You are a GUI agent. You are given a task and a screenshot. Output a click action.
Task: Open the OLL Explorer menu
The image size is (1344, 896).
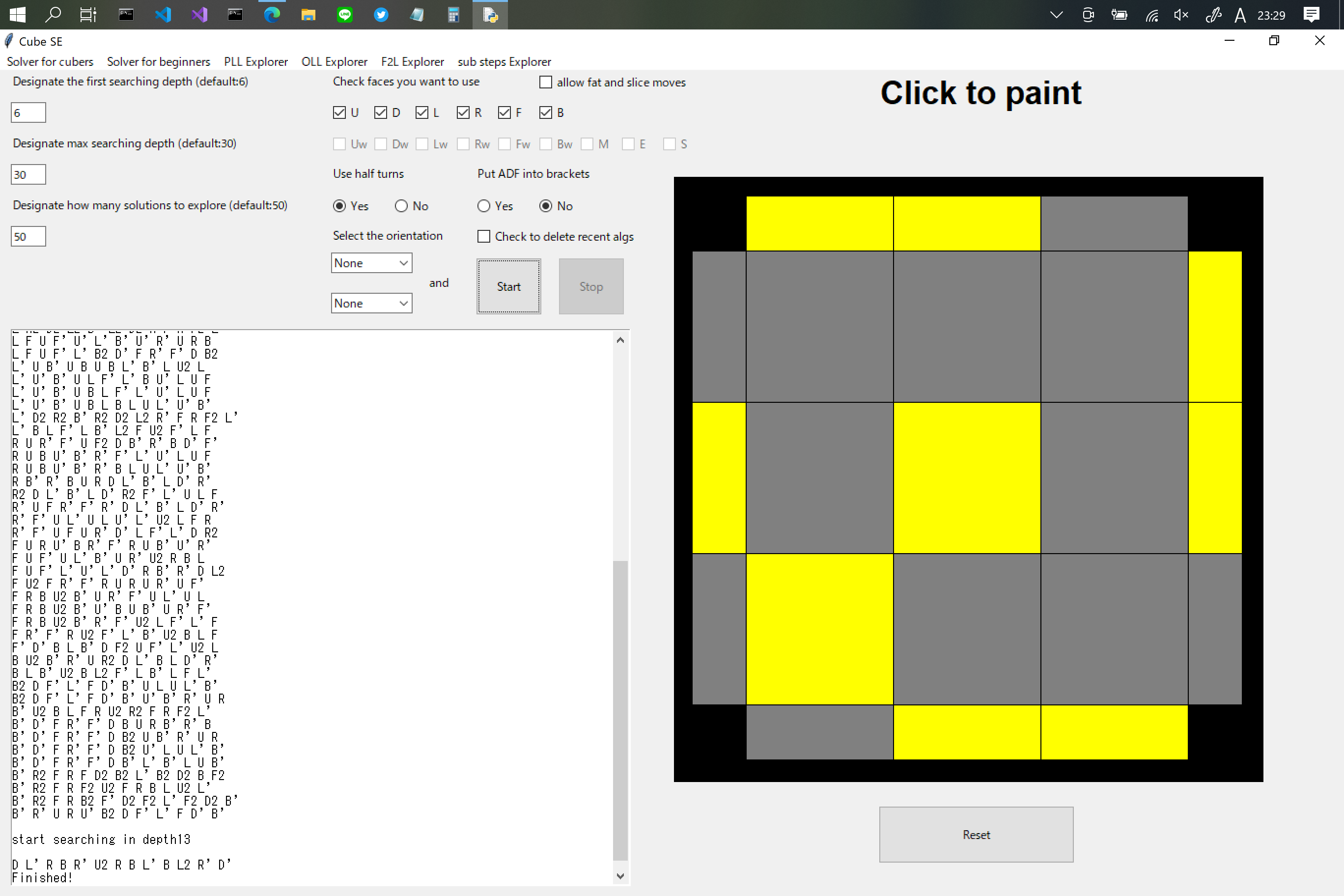click(334, 62)
